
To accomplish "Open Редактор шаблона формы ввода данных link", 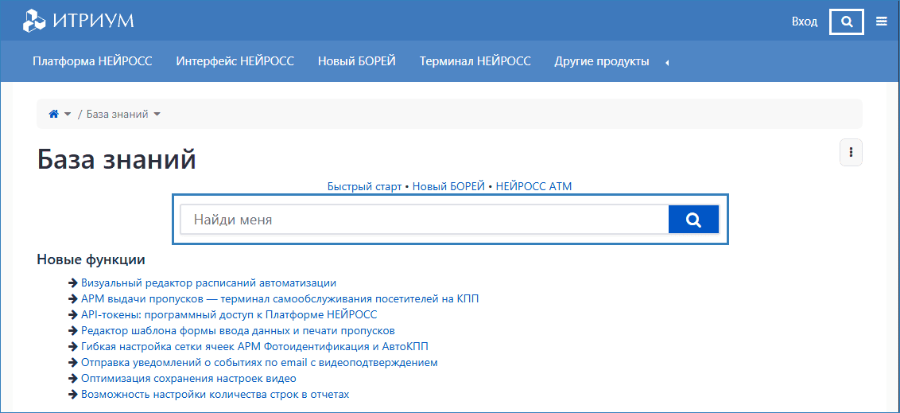I will [x=238, y=331].
